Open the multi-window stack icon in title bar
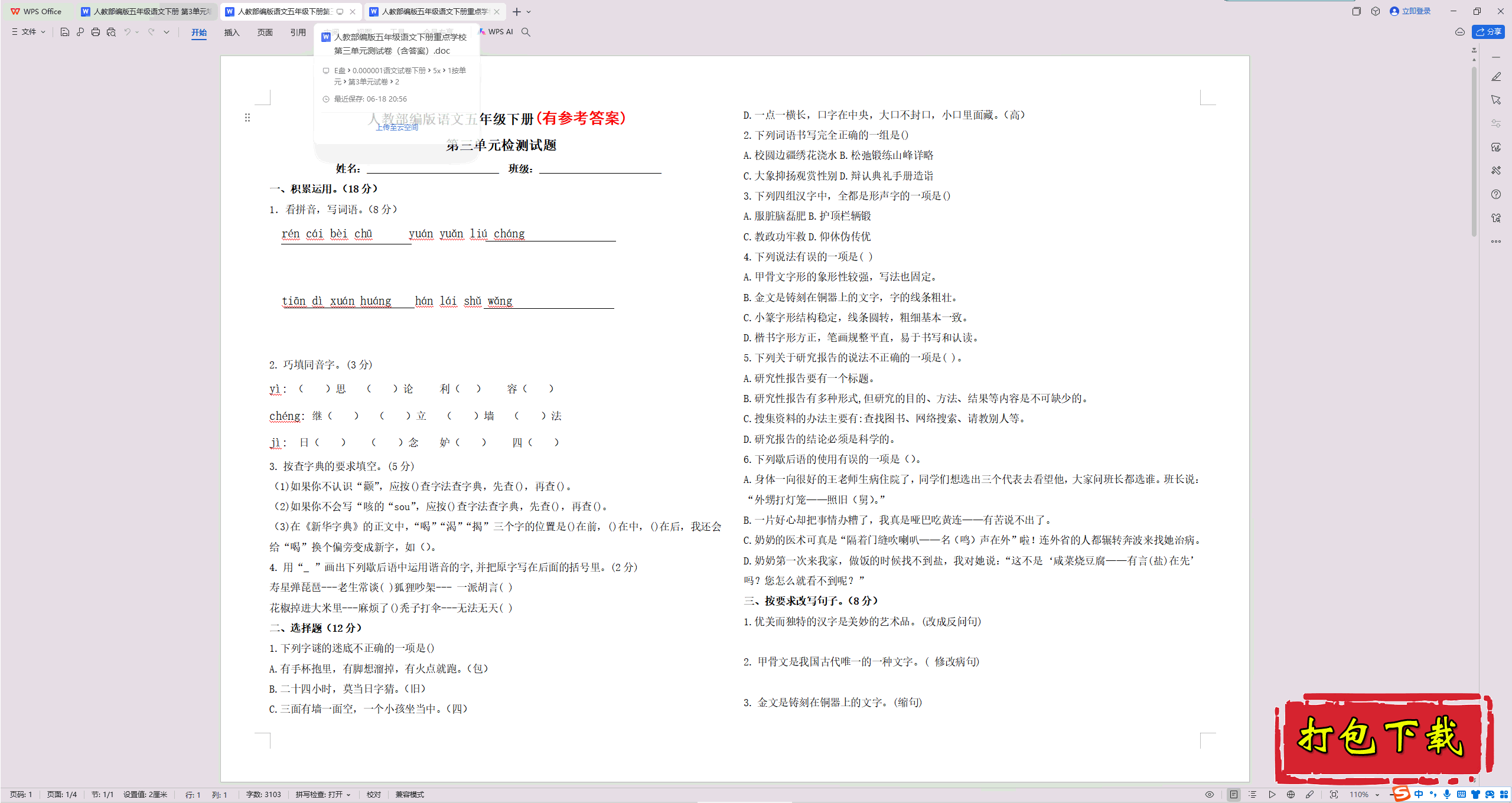 1357,11
